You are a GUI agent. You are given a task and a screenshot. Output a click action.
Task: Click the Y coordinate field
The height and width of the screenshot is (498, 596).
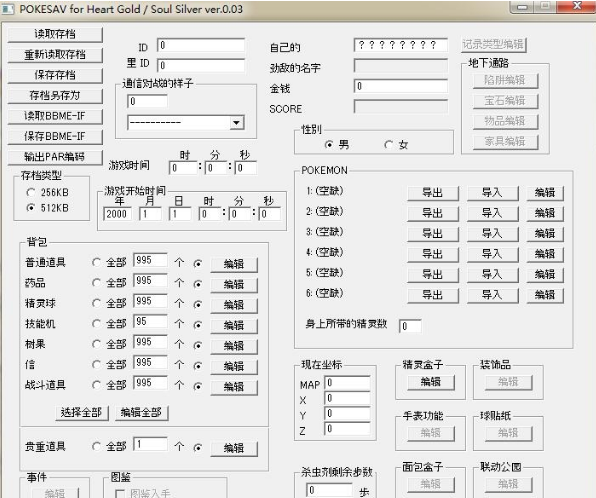coord(347,413)
